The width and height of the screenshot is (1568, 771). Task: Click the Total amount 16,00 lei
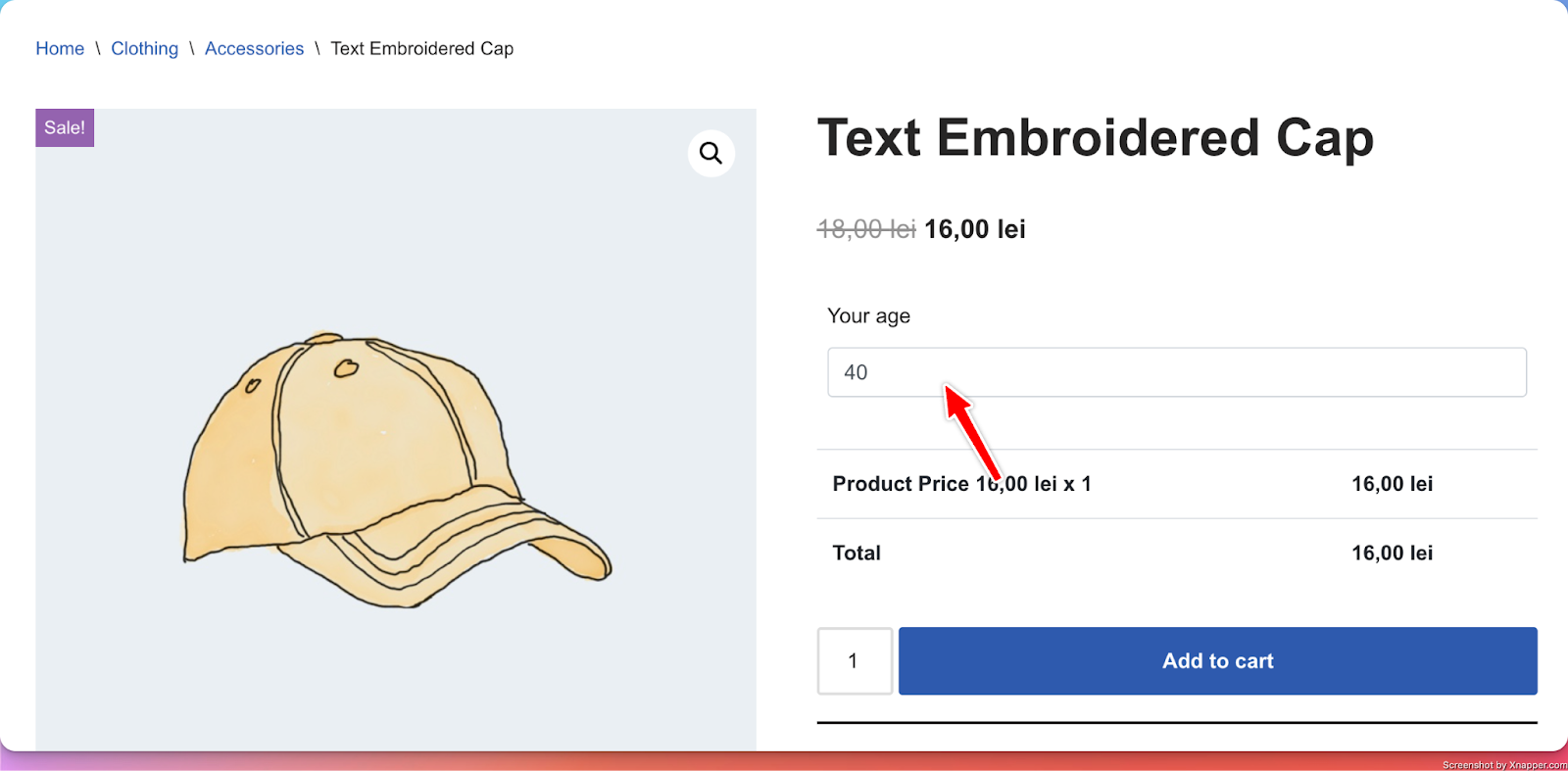1393,553
